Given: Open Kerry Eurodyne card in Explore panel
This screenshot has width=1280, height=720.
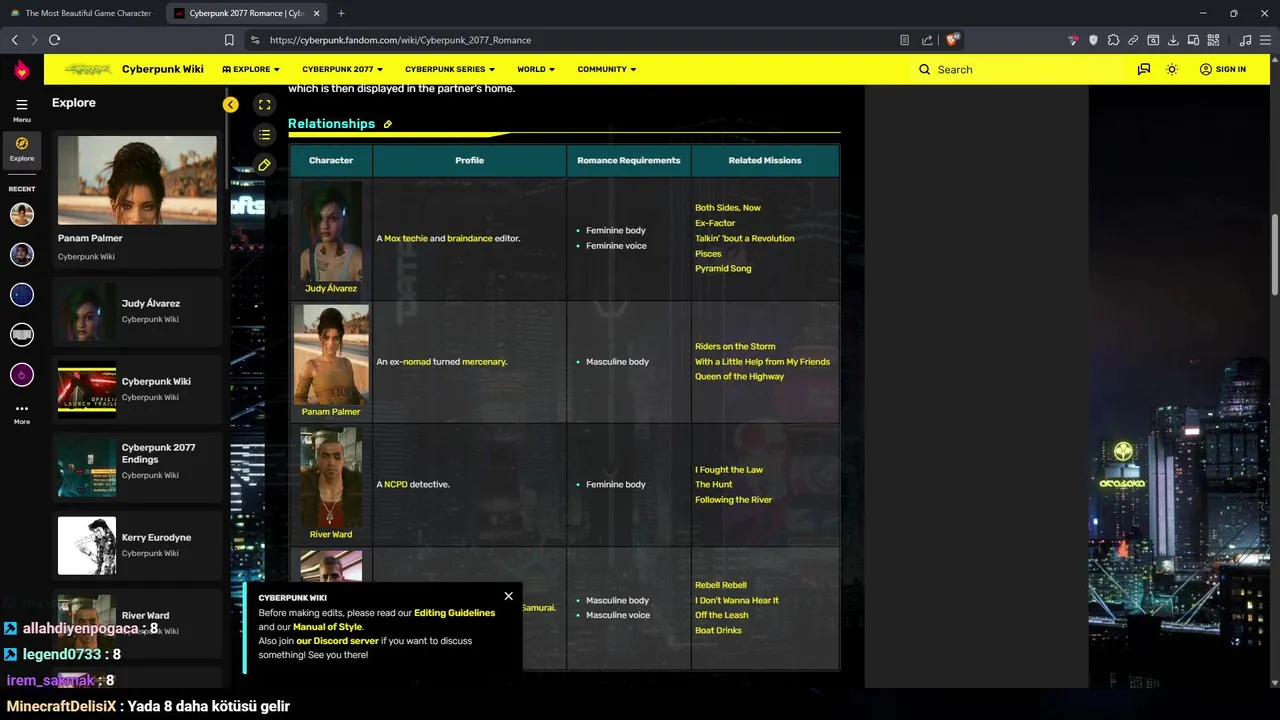Looking at the screenshot, I should pos(138,545).
